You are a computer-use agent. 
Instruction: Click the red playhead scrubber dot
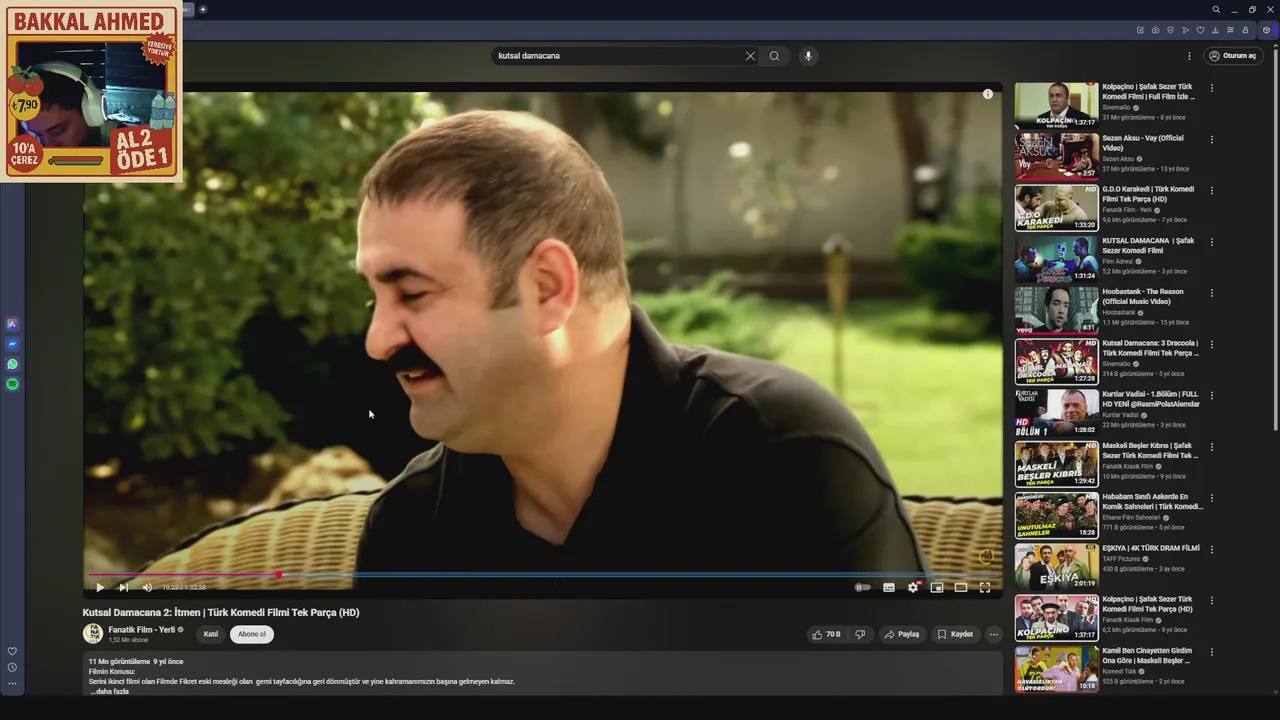coord(279,575)
